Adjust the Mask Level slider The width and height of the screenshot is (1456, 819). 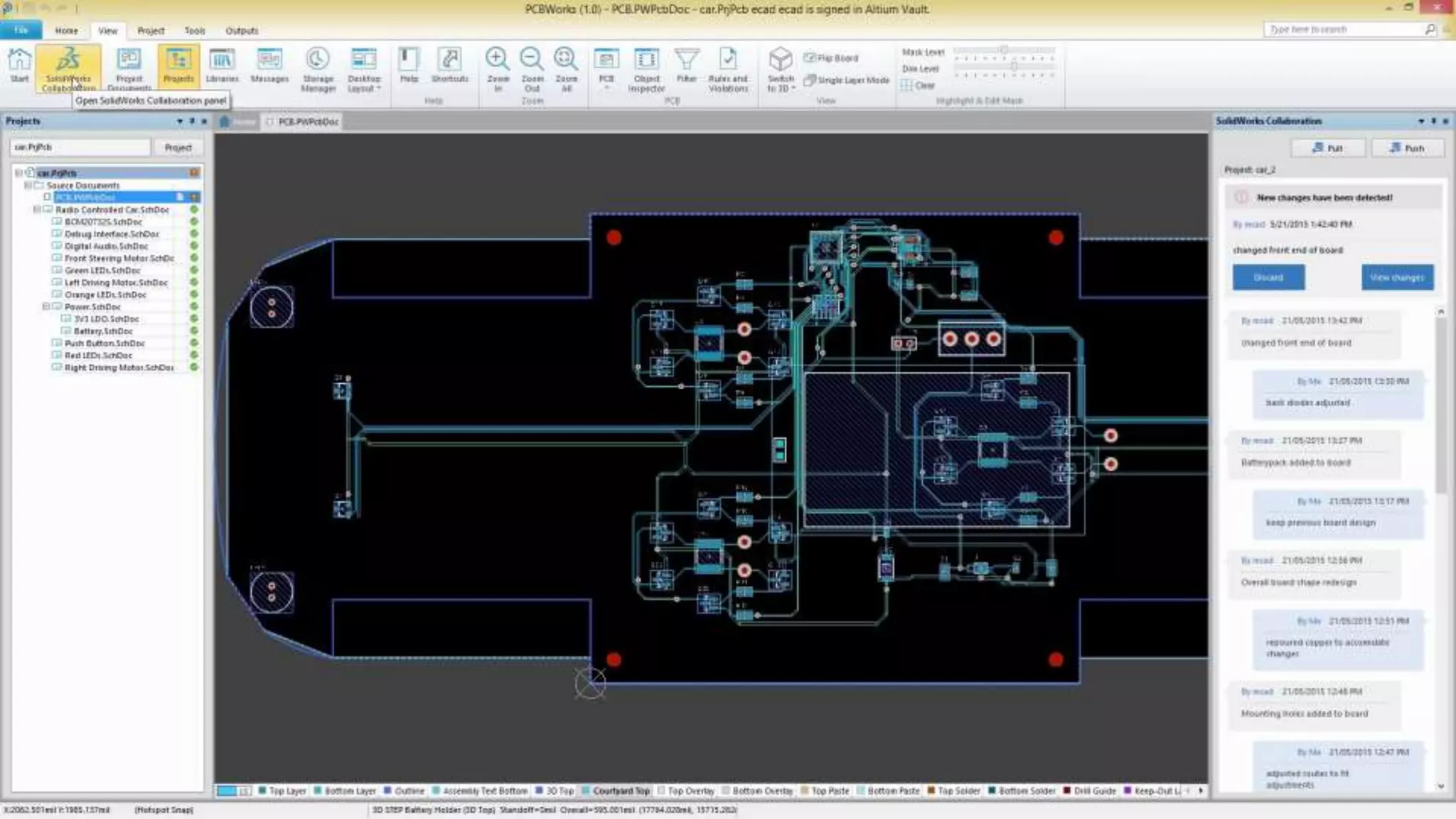point(1003,51)
